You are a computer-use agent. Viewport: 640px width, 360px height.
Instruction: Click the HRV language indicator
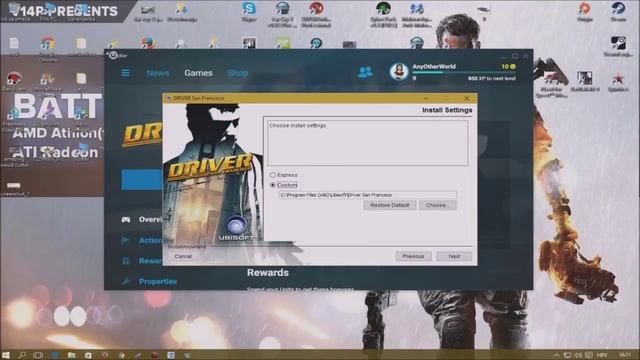[x=602, y=355]
